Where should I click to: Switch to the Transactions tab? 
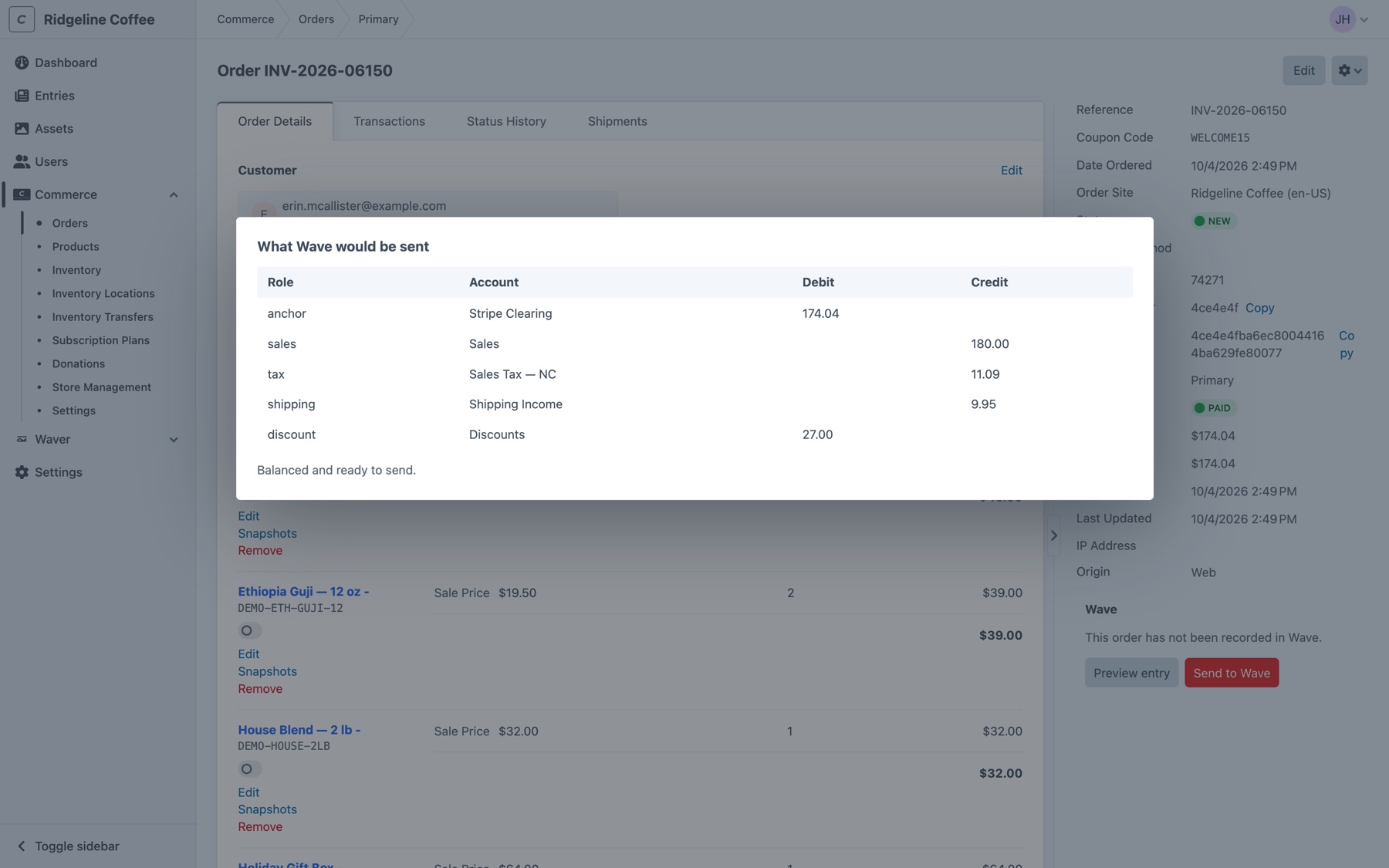tap(389, 121)
